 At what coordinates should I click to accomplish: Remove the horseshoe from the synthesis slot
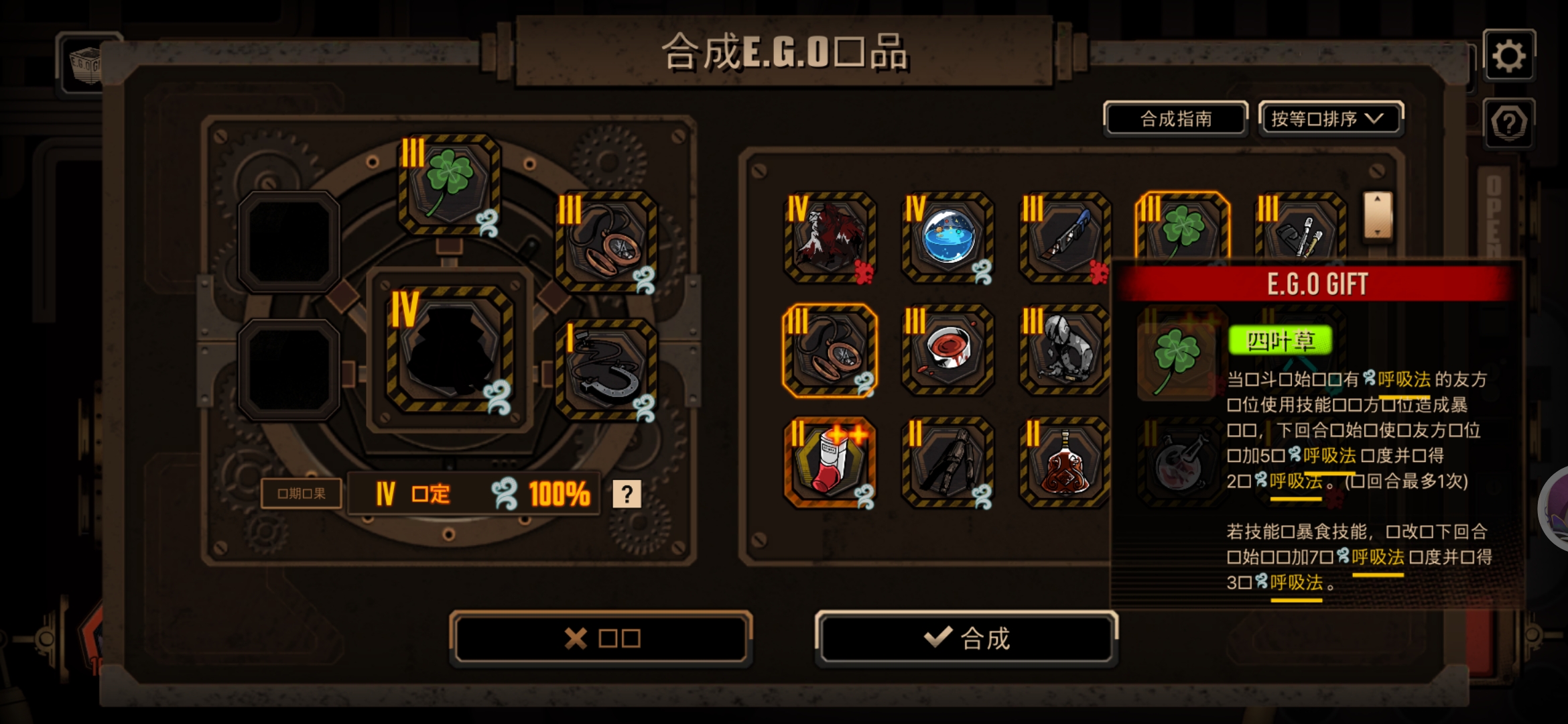(606, 369)
